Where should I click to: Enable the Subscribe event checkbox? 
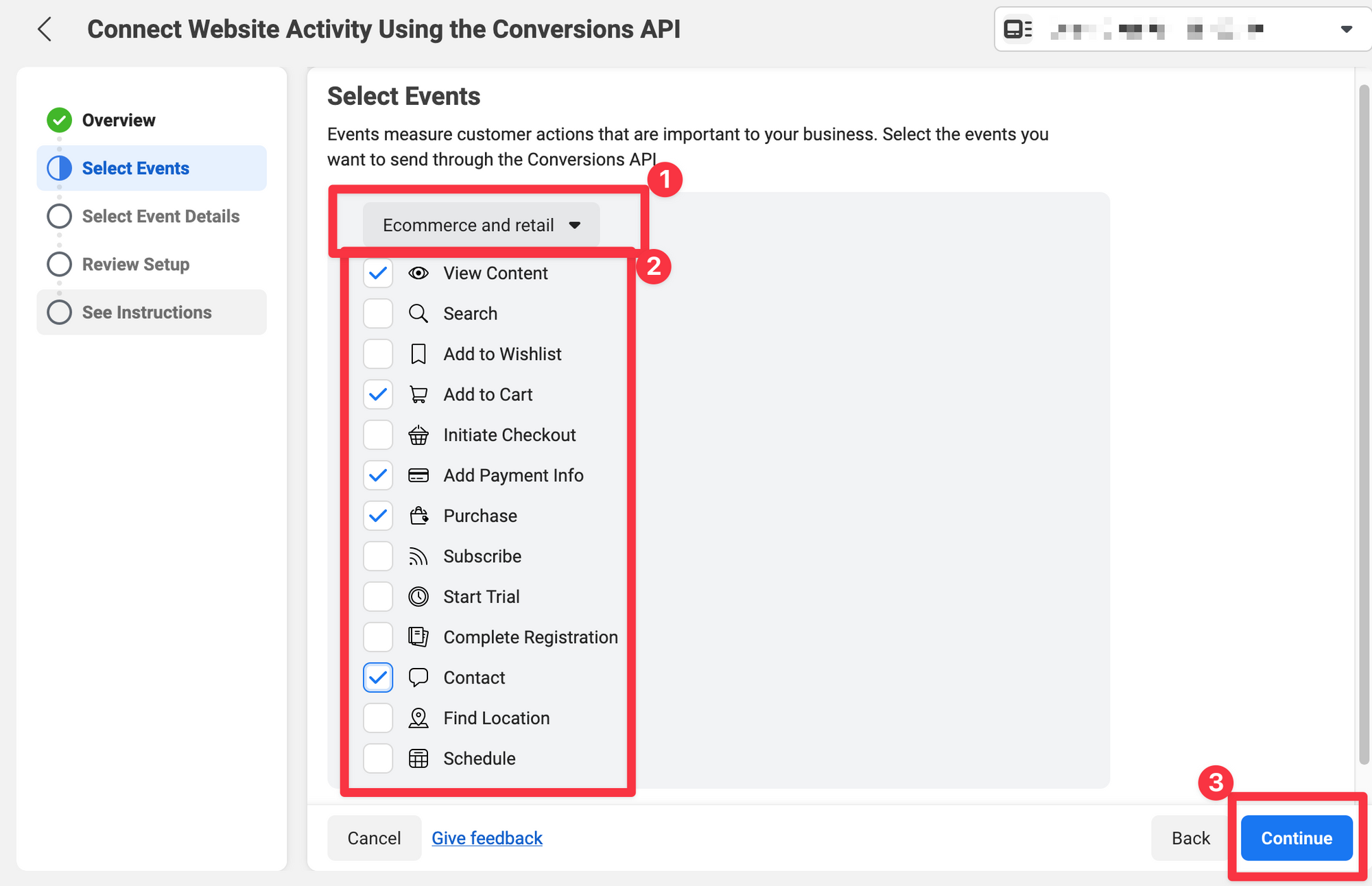(x=378, y=556)
